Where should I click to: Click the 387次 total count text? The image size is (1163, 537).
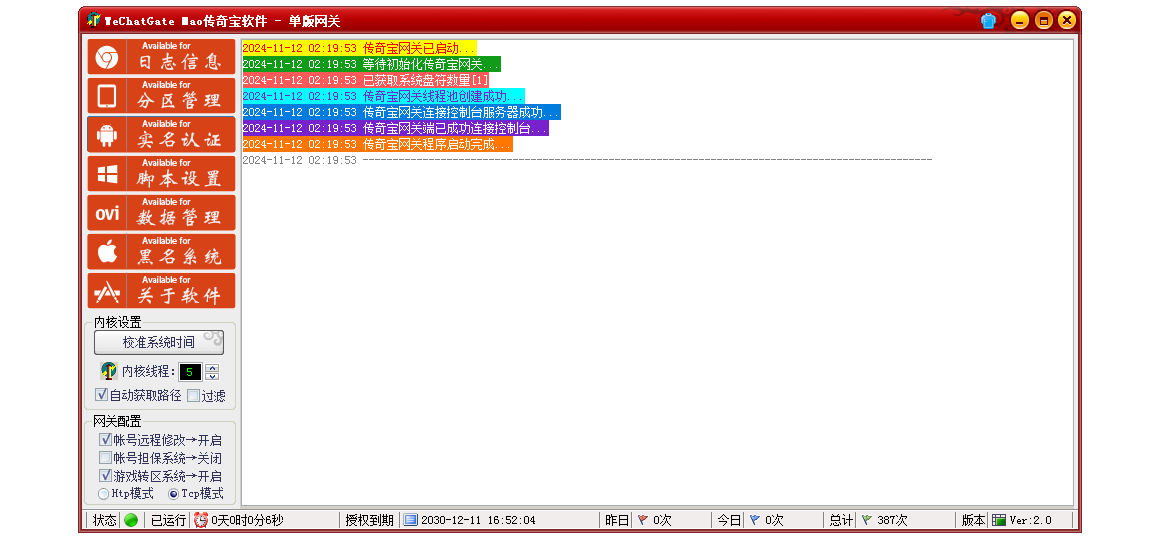coord(892,520)
